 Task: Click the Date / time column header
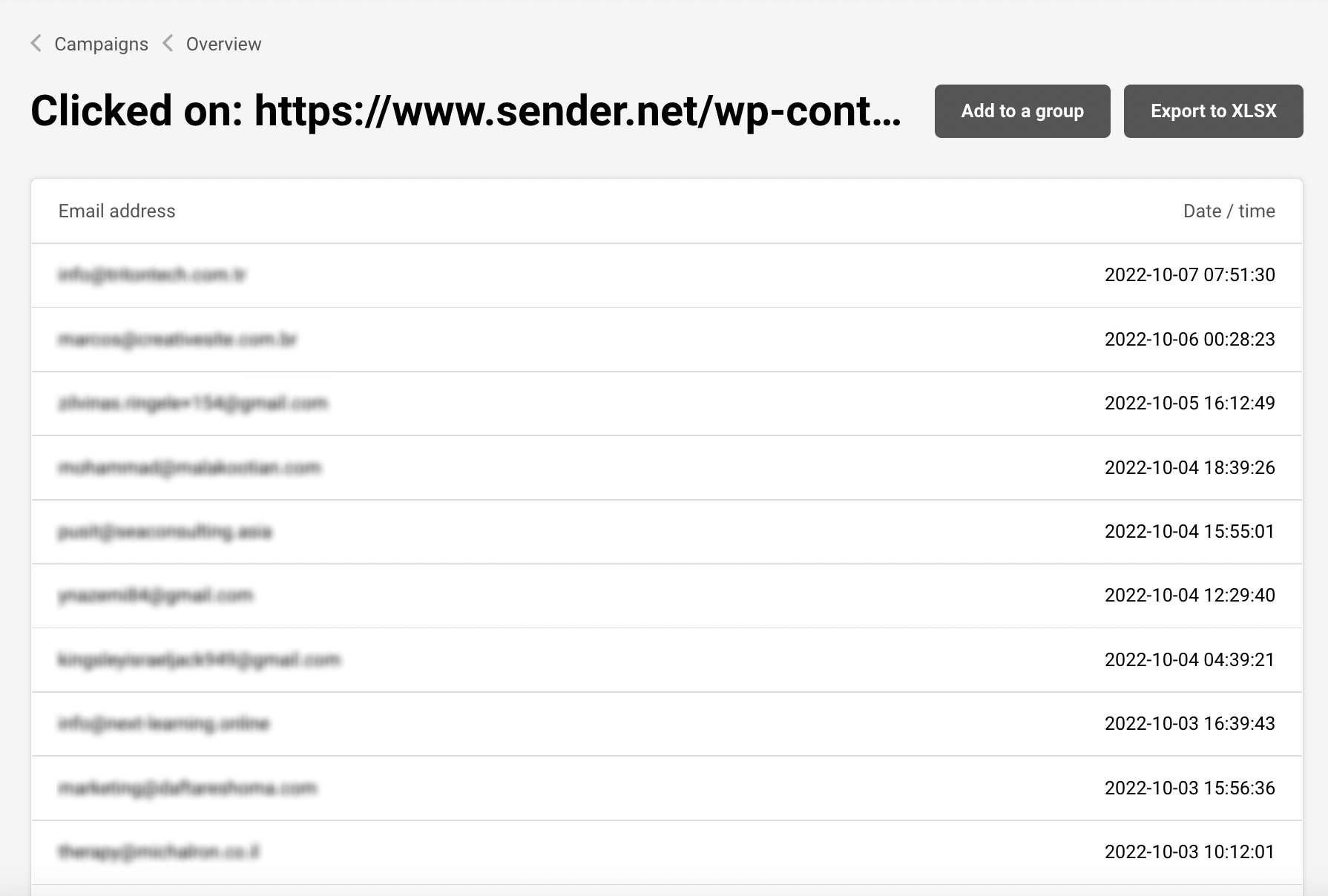[x=1229, y=211]
